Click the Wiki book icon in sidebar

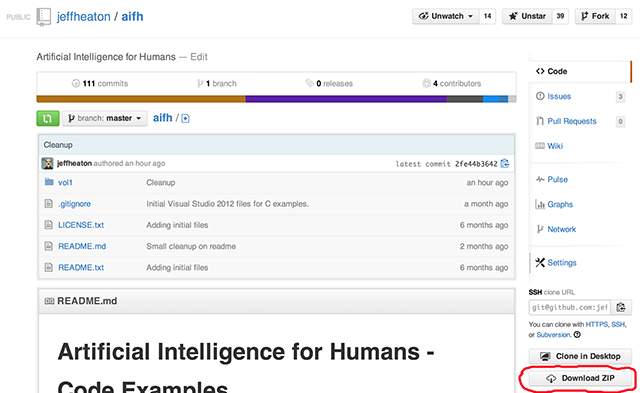click(x=540, y=146)
